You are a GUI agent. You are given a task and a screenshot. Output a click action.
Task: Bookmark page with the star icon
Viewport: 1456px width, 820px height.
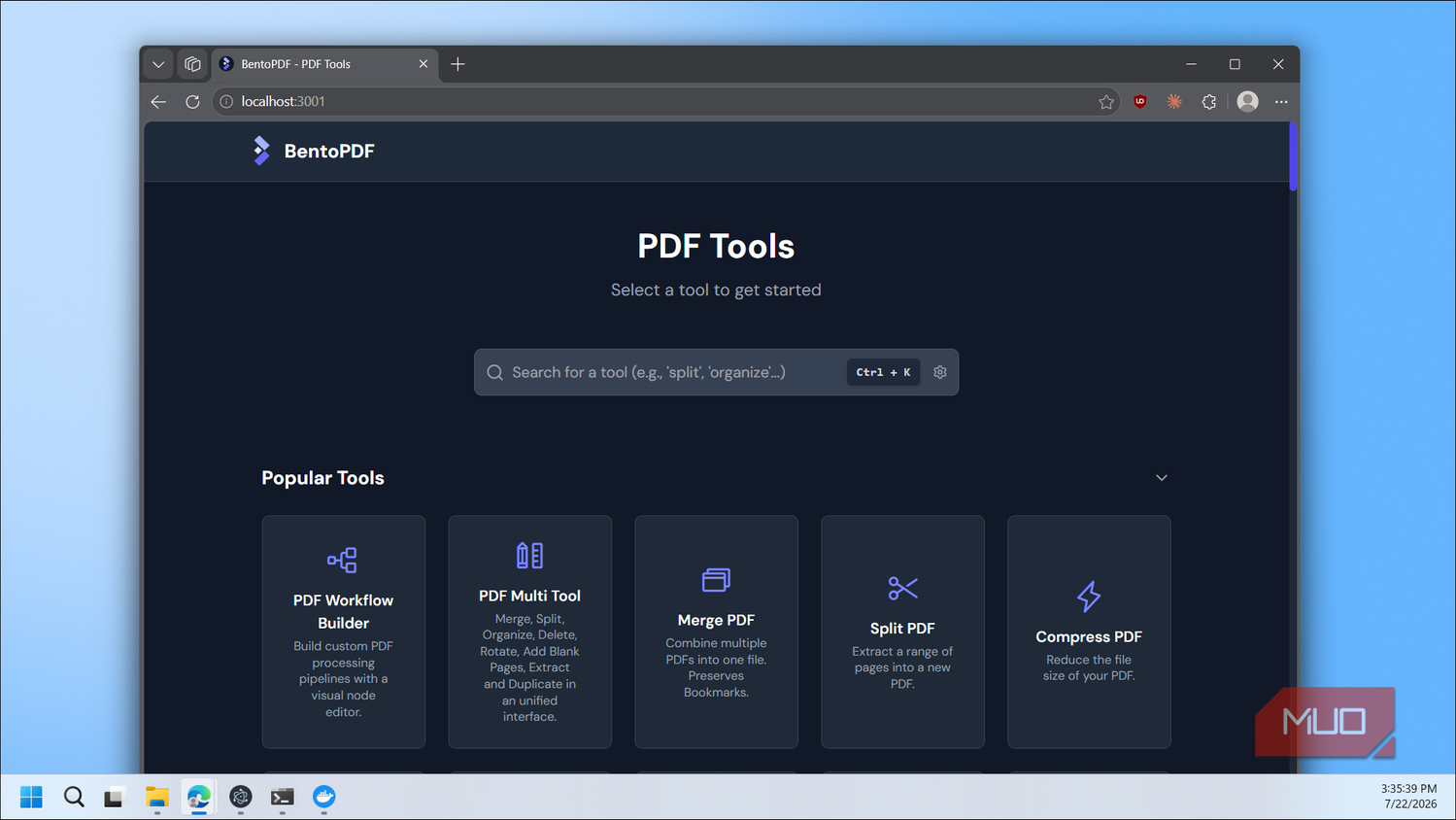pyautogui.click(x=1106, y=101)
